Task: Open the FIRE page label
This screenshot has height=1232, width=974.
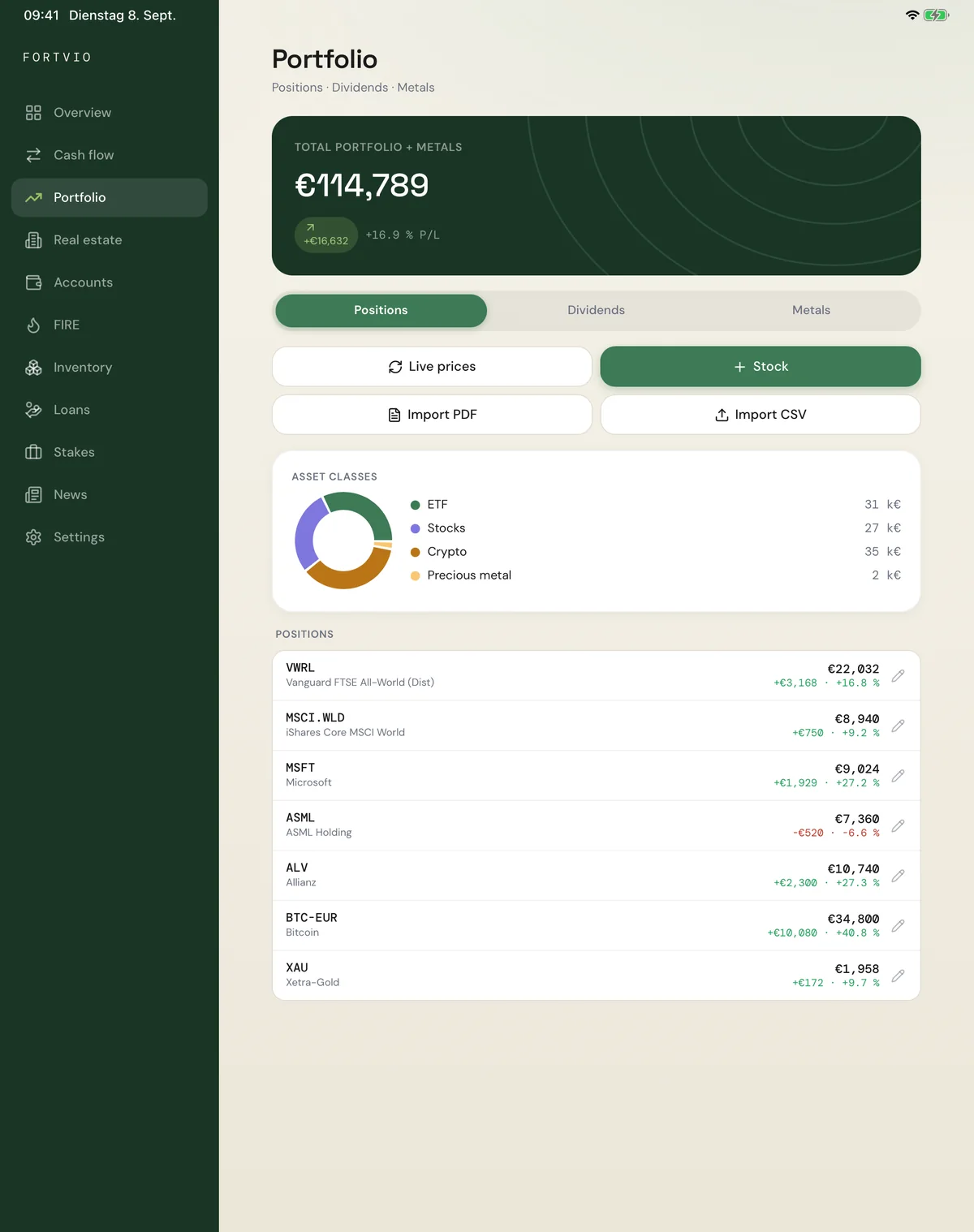Action: 67,325
